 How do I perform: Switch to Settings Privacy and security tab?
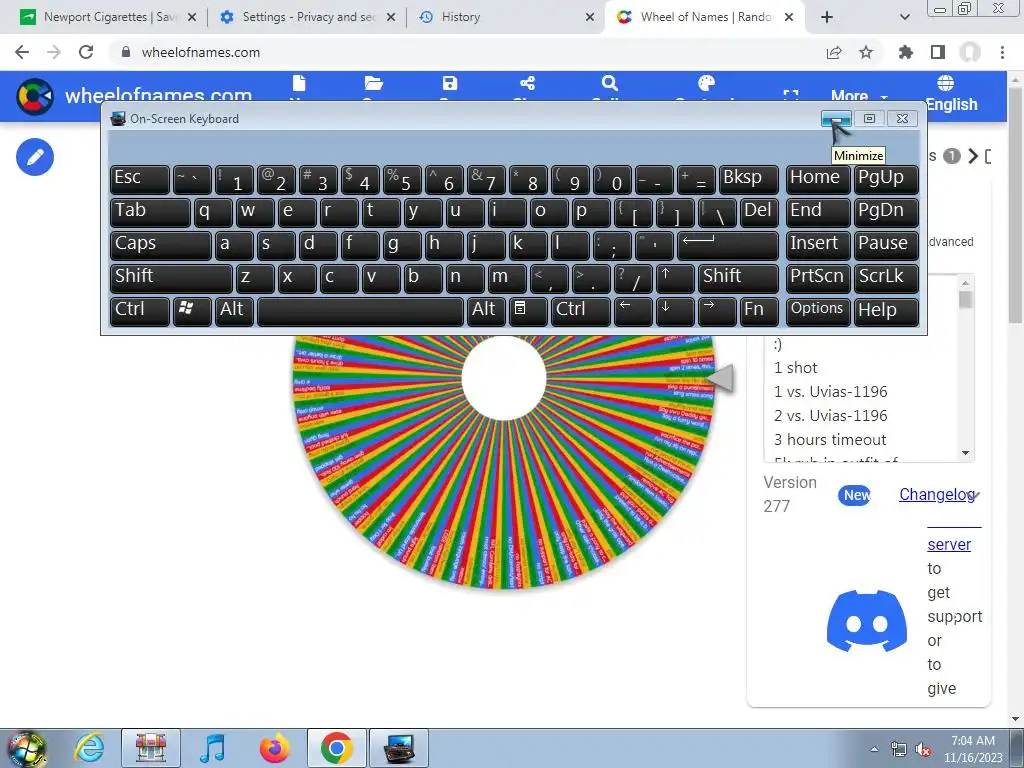pyautogui.click(x=307, y=17)
